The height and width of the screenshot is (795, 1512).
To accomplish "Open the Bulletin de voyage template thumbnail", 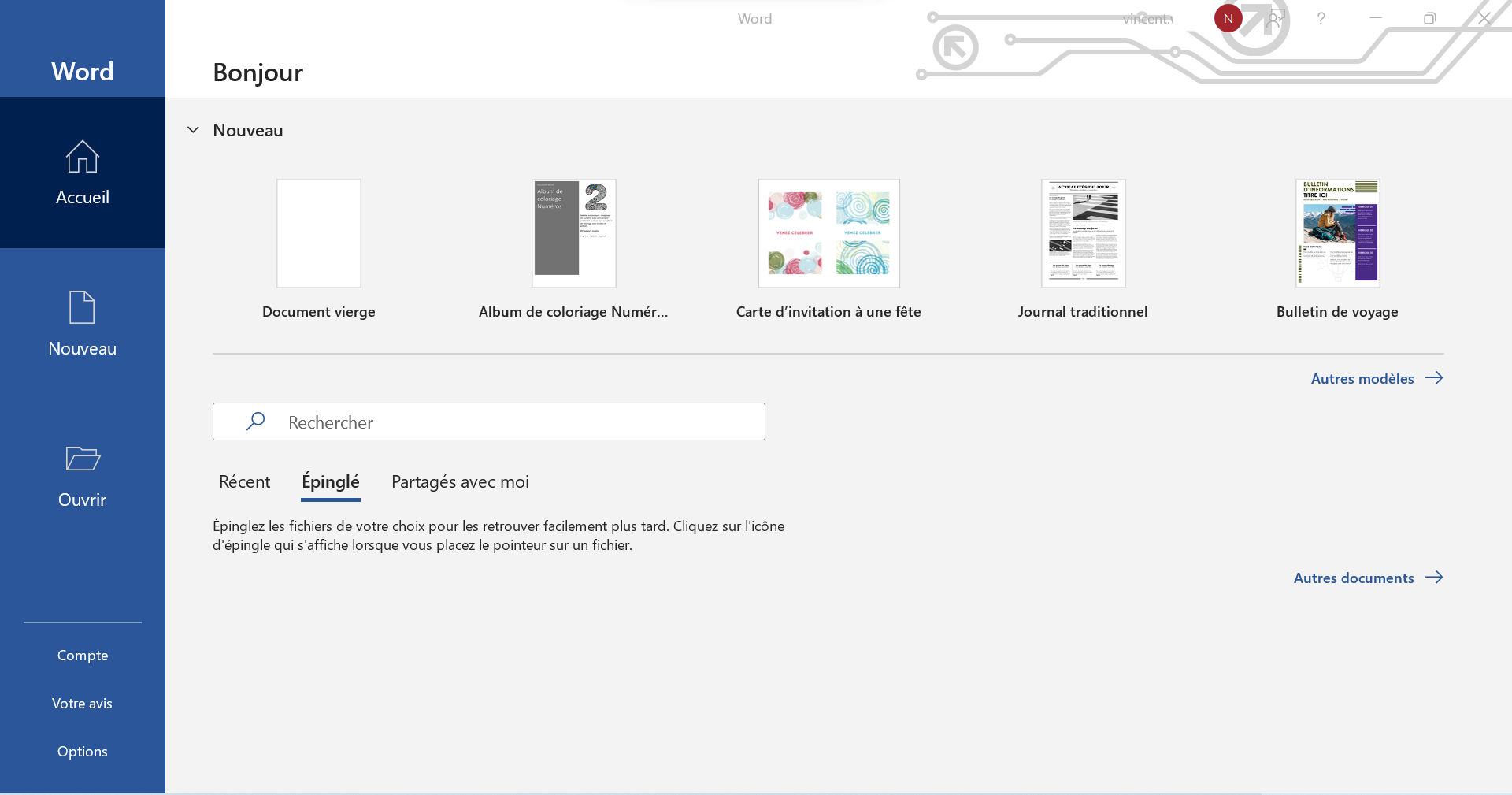I will [x=1338, y=233].
